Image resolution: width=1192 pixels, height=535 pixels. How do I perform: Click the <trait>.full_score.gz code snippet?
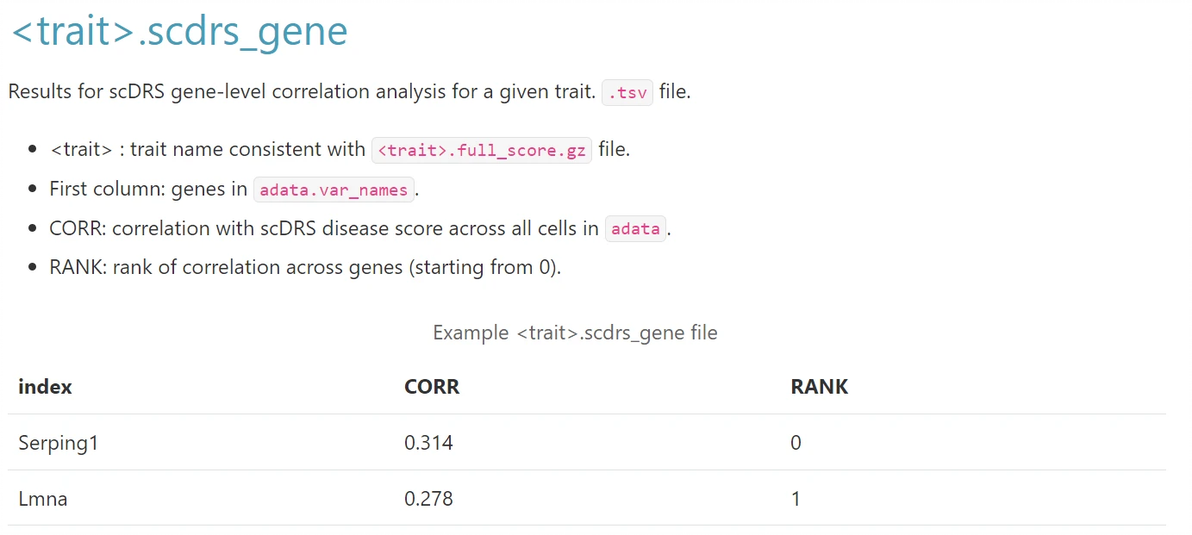pos(482,151)
